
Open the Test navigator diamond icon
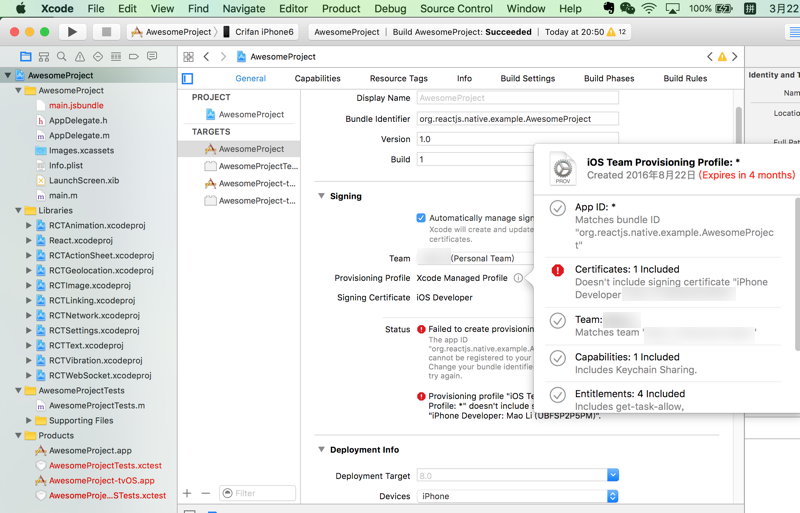click(x=98, y=56)
